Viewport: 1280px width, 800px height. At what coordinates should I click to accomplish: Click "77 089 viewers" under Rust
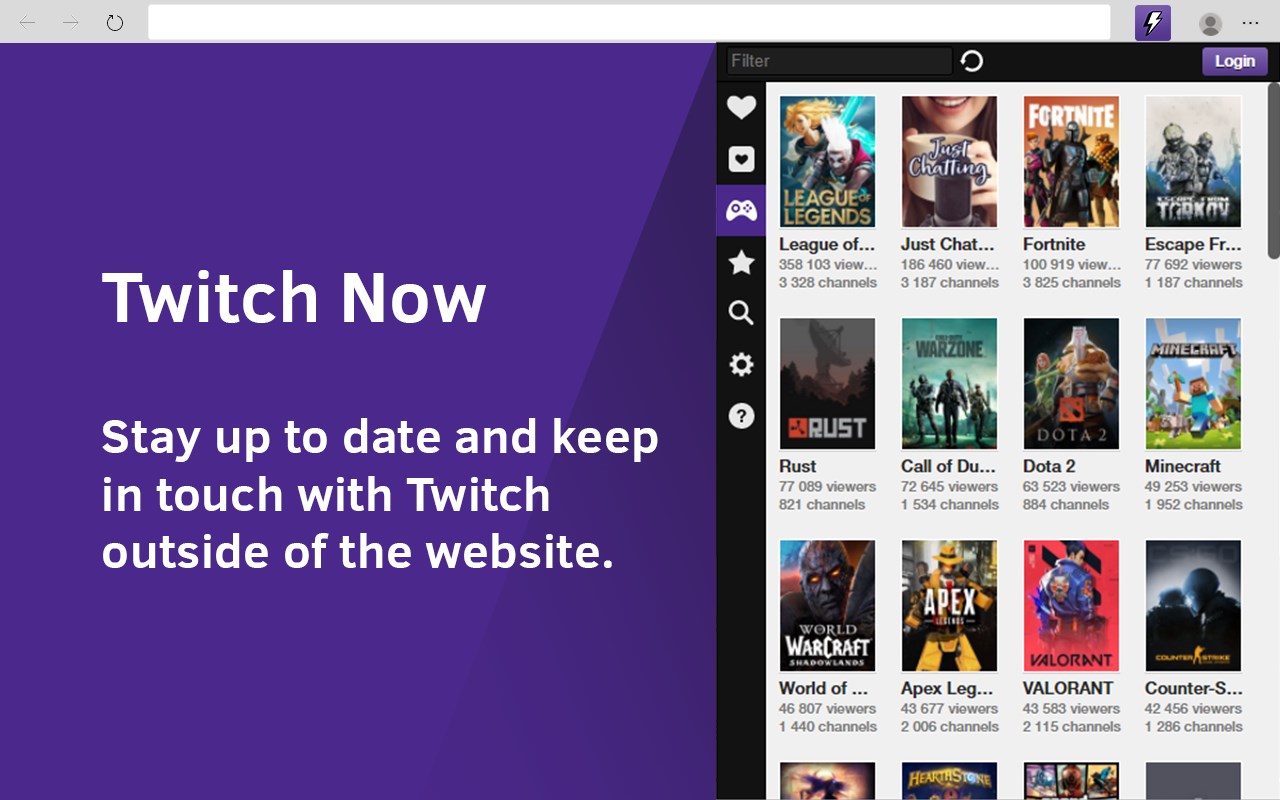tap(828, 487)
